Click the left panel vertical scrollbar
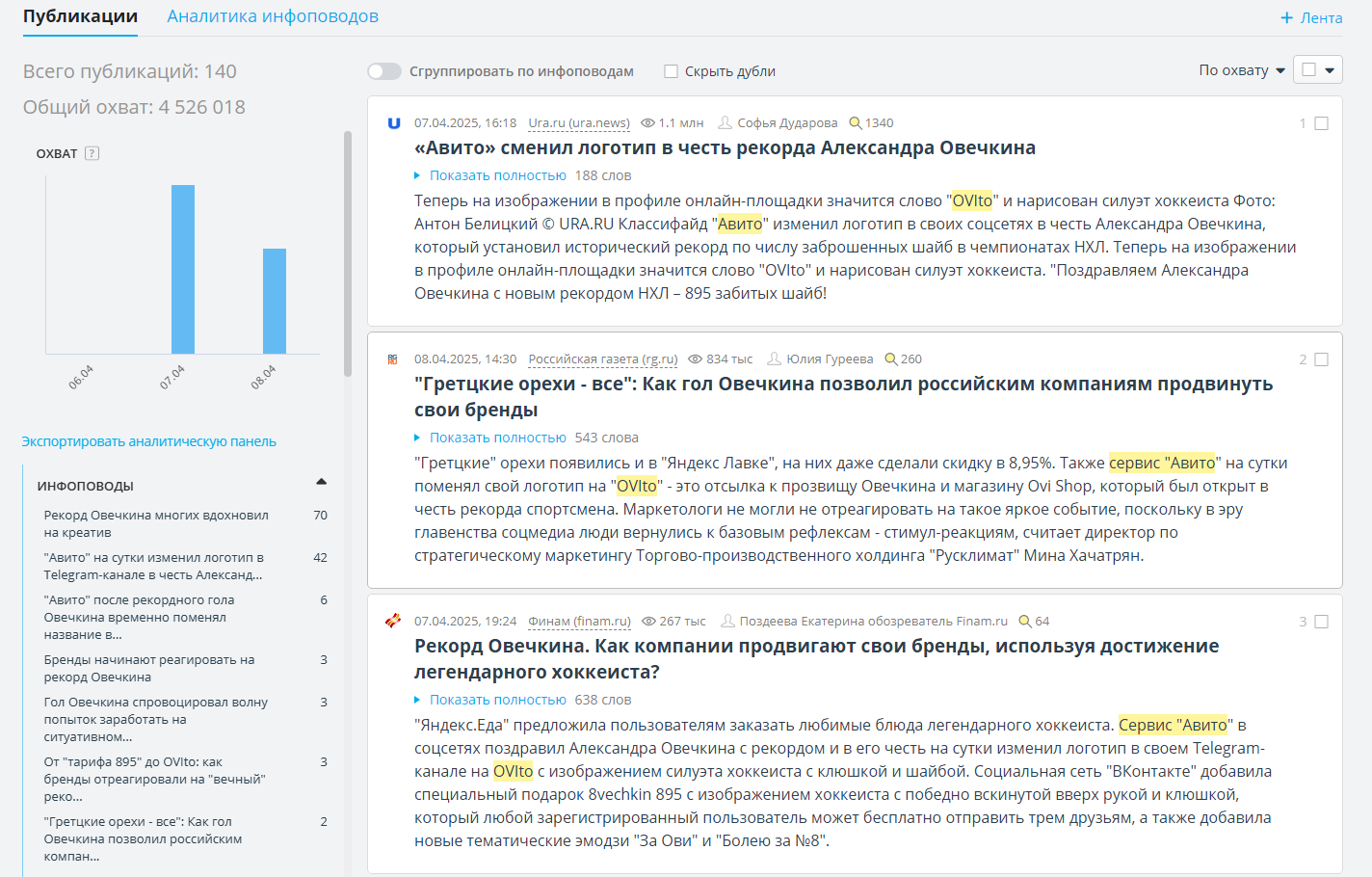1372x877 pixels. pos(348,253)
